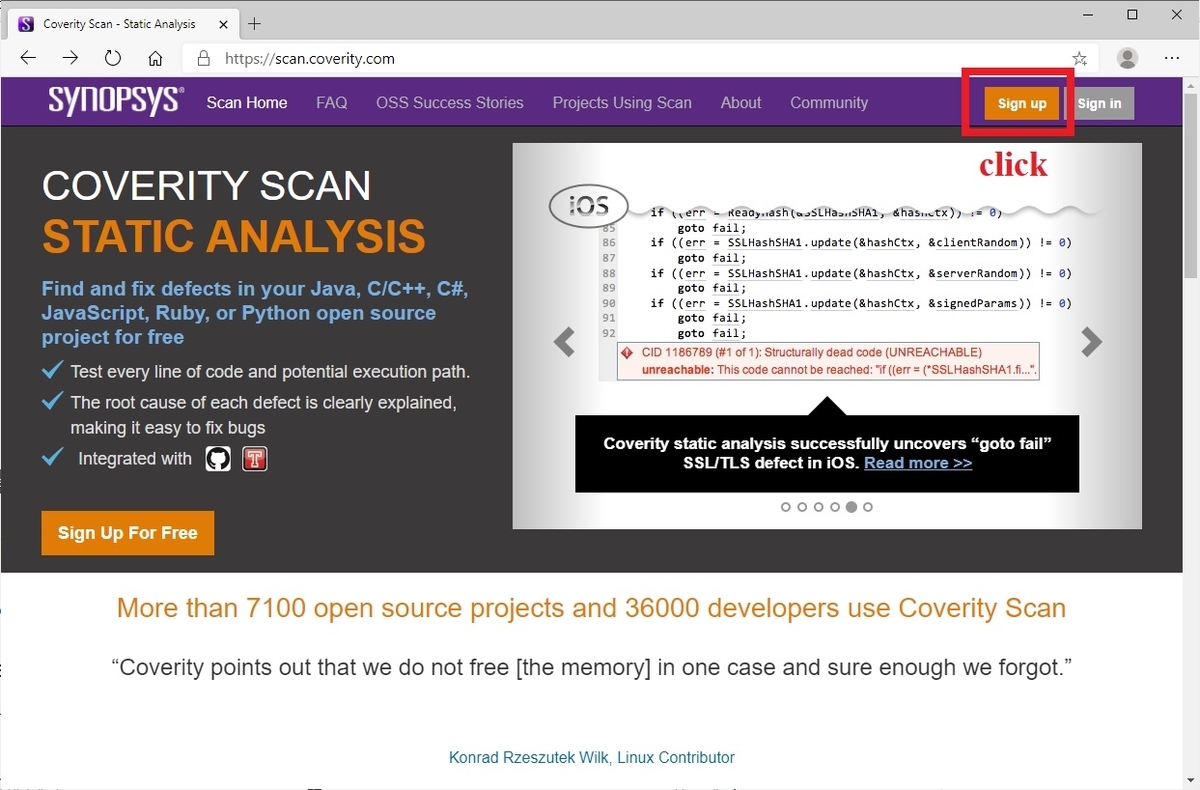Open the Scan Home menu item
Image resolution: width=1200 pixels, height=790 pixels.
tap(247, 103)
